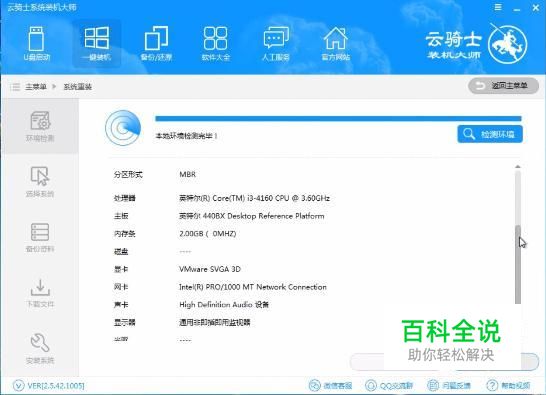Click the 云骑士 knight logo
Image resolution: width=546 pixels, height=395 pixels.
click(x=507, y=45)
